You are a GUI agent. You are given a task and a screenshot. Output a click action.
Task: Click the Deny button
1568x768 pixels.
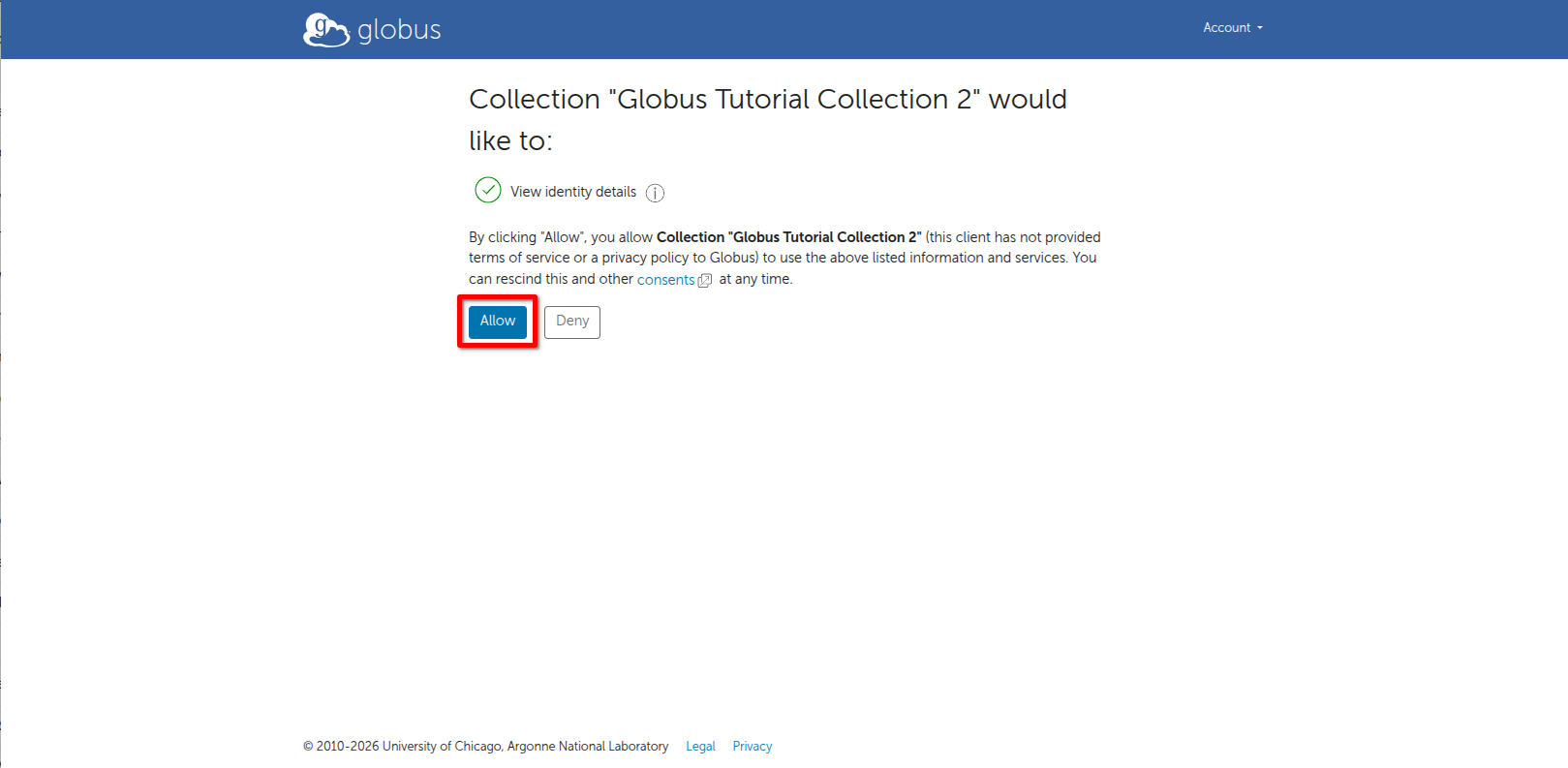click(572, 322)
